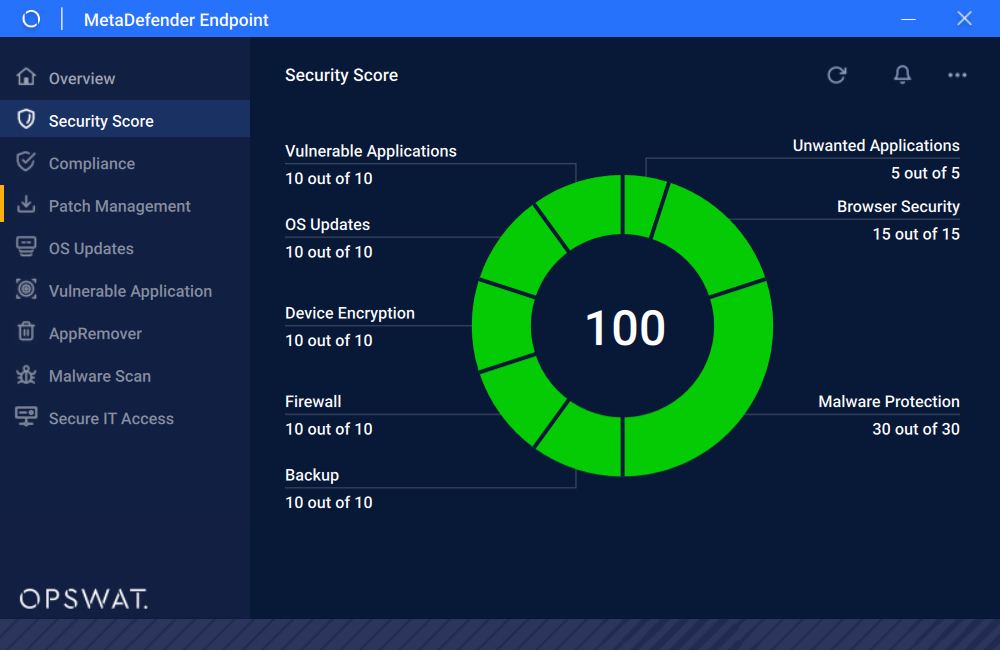The height and width of the screenshot is (650, 1000).
Task: Click the Unwanted Applications score label
Action: (876, 146)
